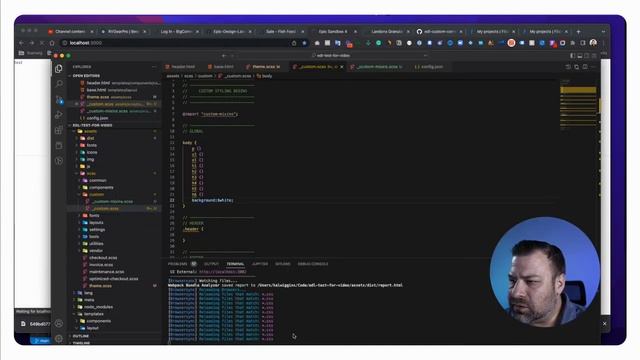Click the browser back arrow

pyautogui.click(x=21, y=43)
